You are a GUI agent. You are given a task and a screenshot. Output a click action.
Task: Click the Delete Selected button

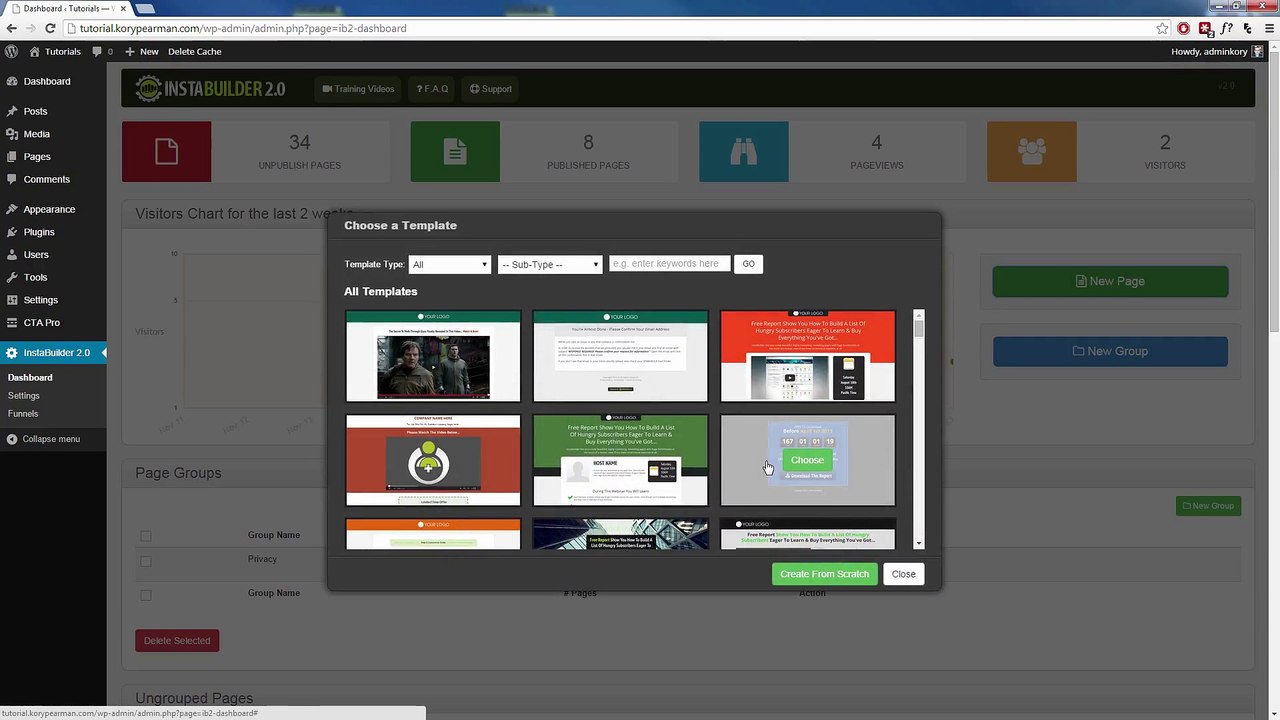pos(177,641)
